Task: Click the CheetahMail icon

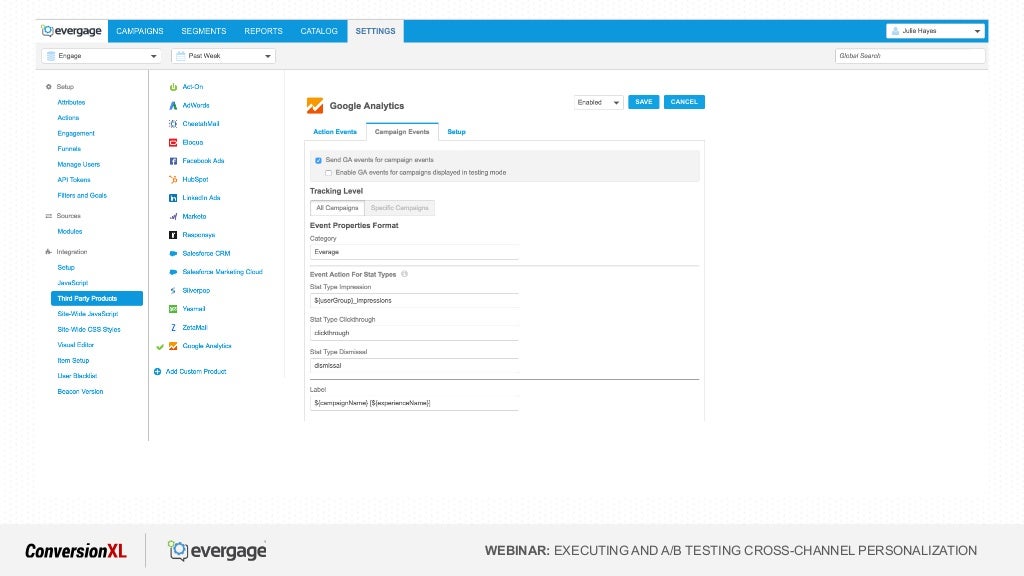Action: [x=173, y=123]
